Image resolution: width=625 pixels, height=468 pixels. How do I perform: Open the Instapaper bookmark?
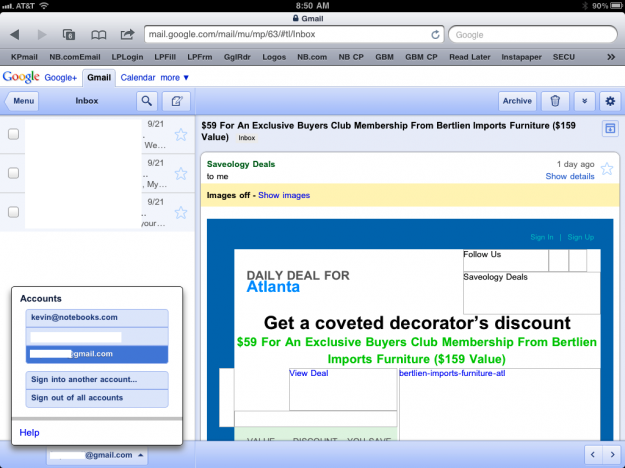tap(521, 57)
